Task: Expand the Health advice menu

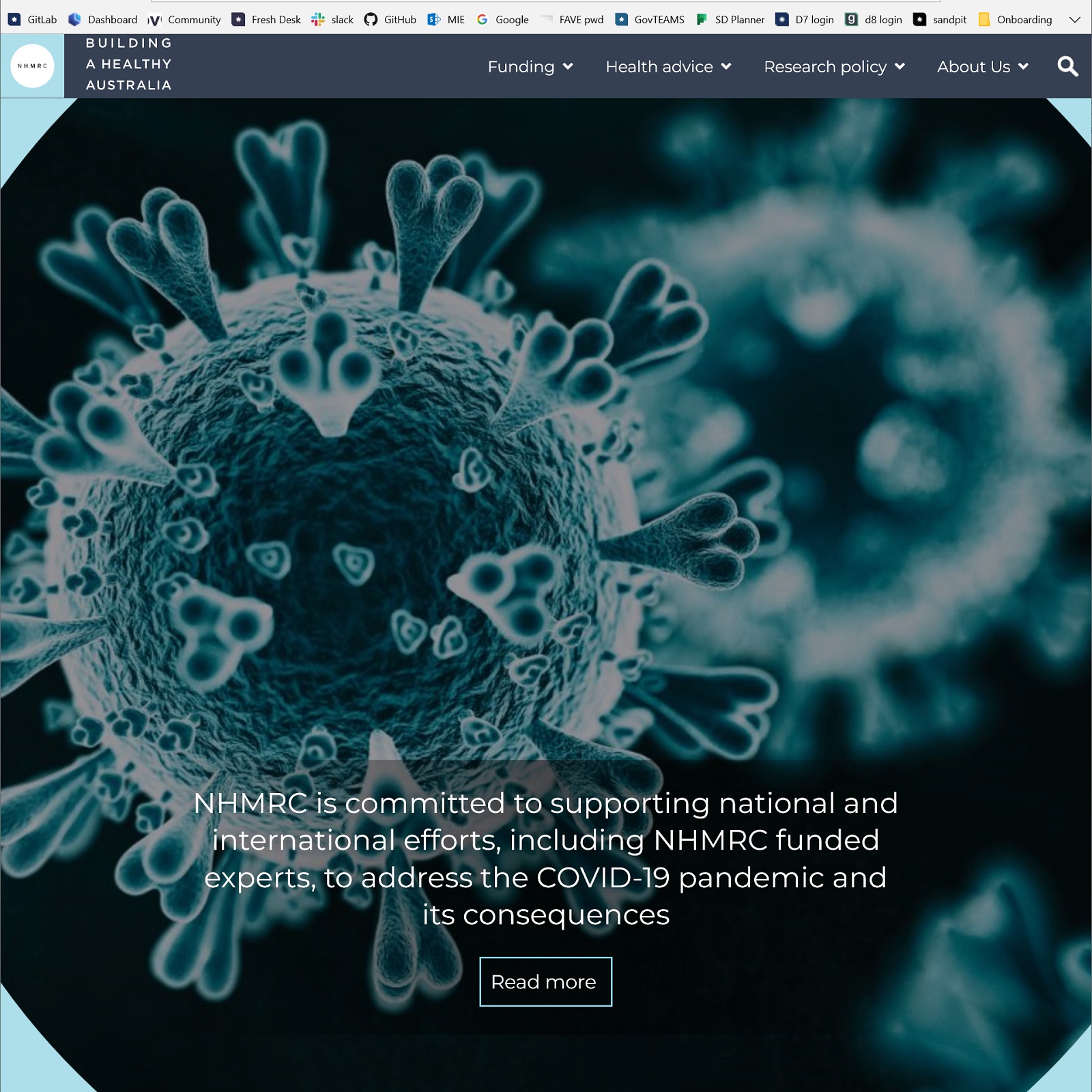Action: coord(668,67)
